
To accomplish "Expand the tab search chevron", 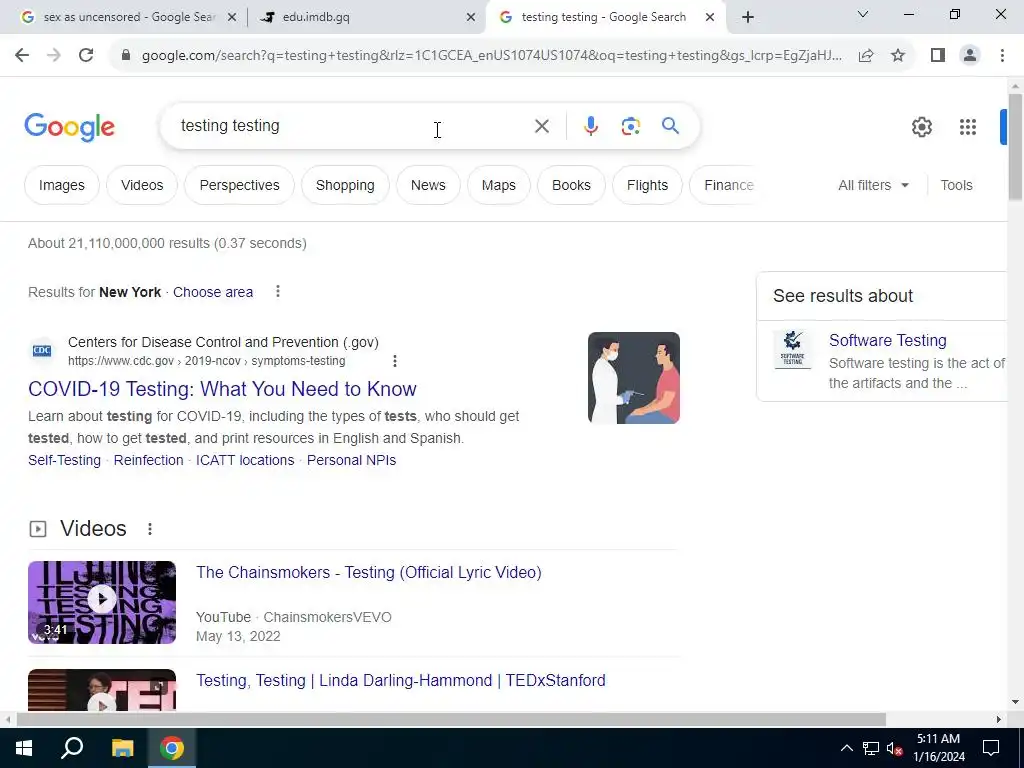I will point(863,14).
